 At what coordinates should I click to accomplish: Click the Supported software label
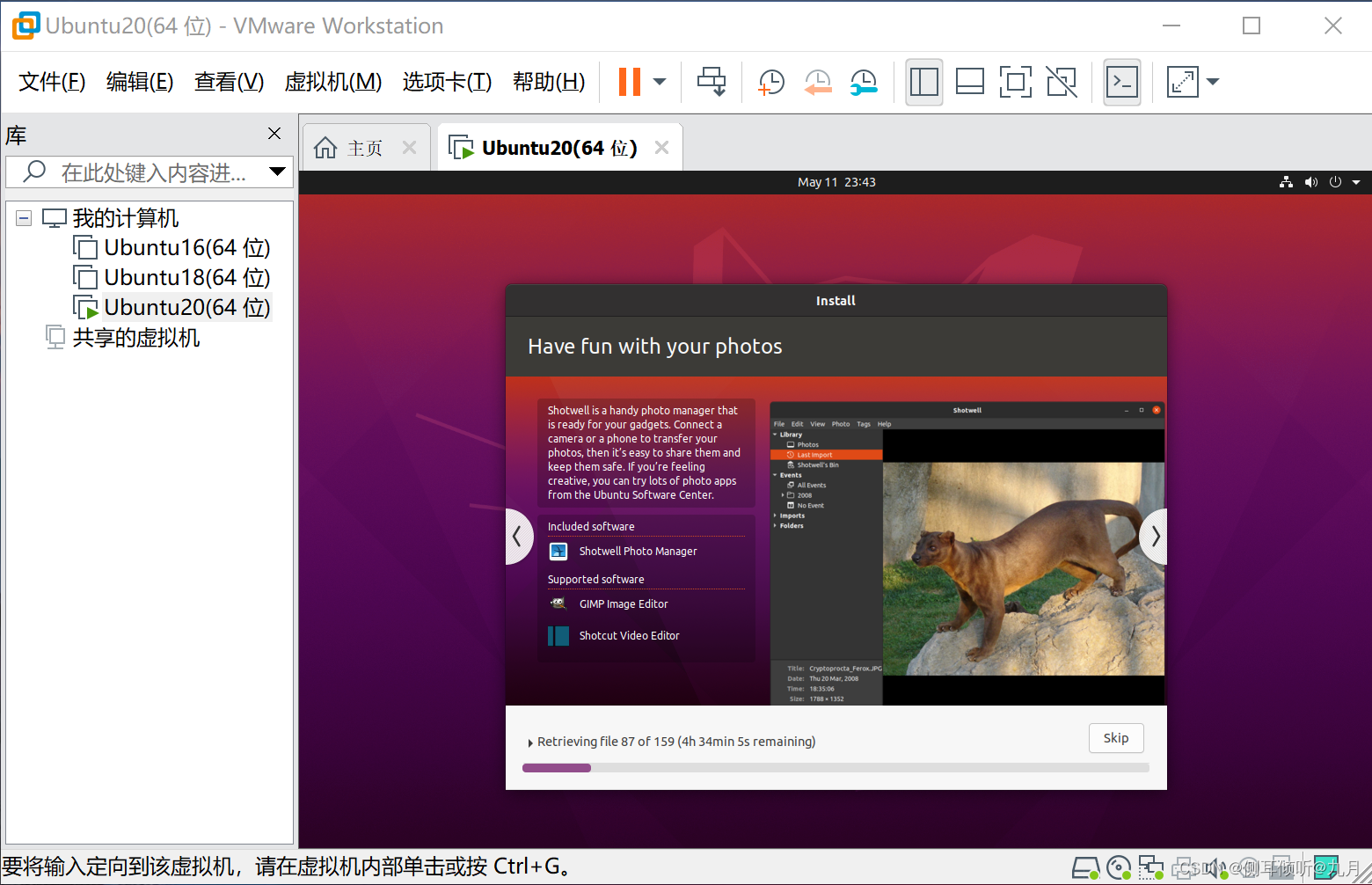pyautogui.click(x=596, y=580)
